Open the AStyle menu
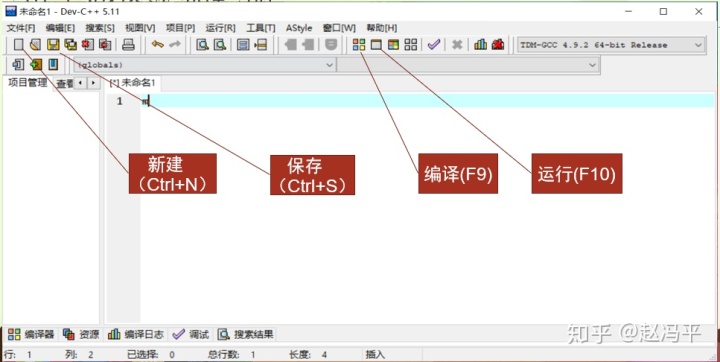 click(299, 28)
